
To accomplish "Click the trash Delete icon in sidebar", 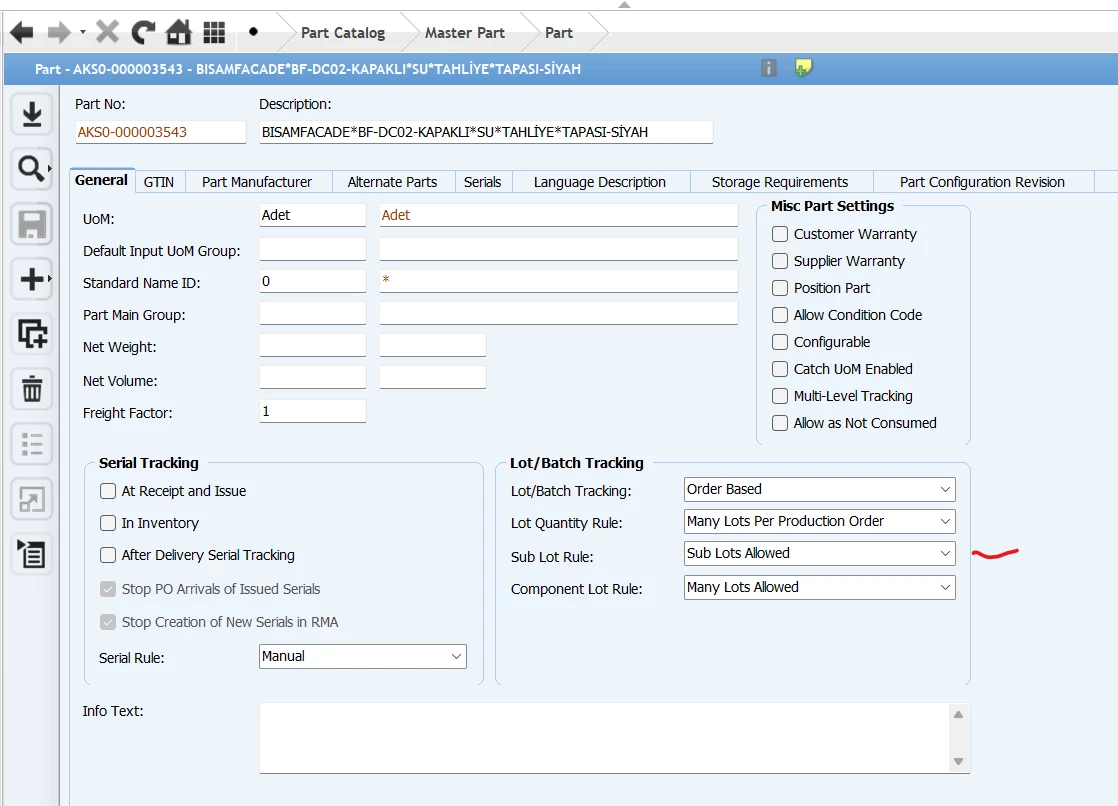I will coord(32,389).
